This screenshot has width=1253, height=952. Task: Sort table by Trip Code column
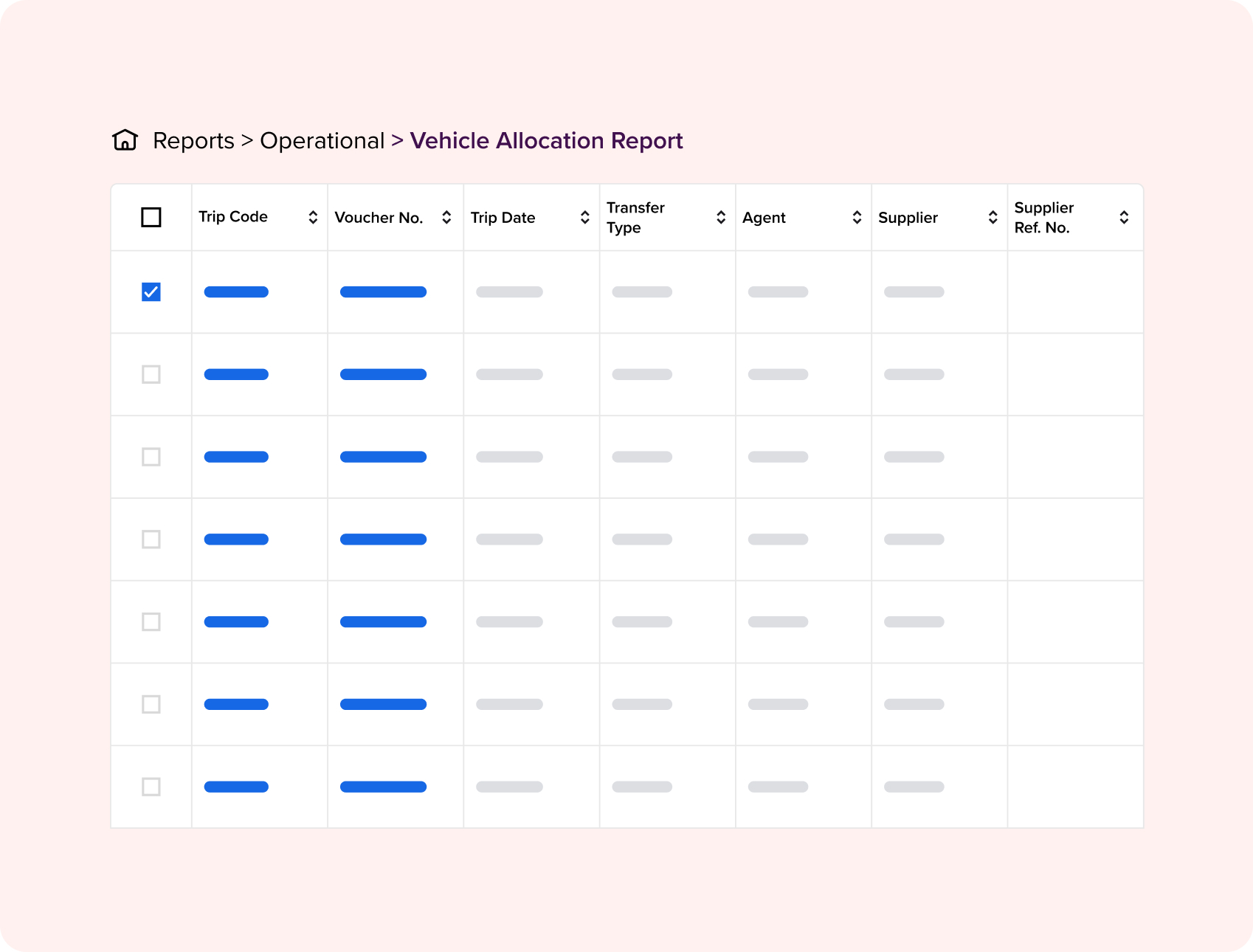(313, 217)
